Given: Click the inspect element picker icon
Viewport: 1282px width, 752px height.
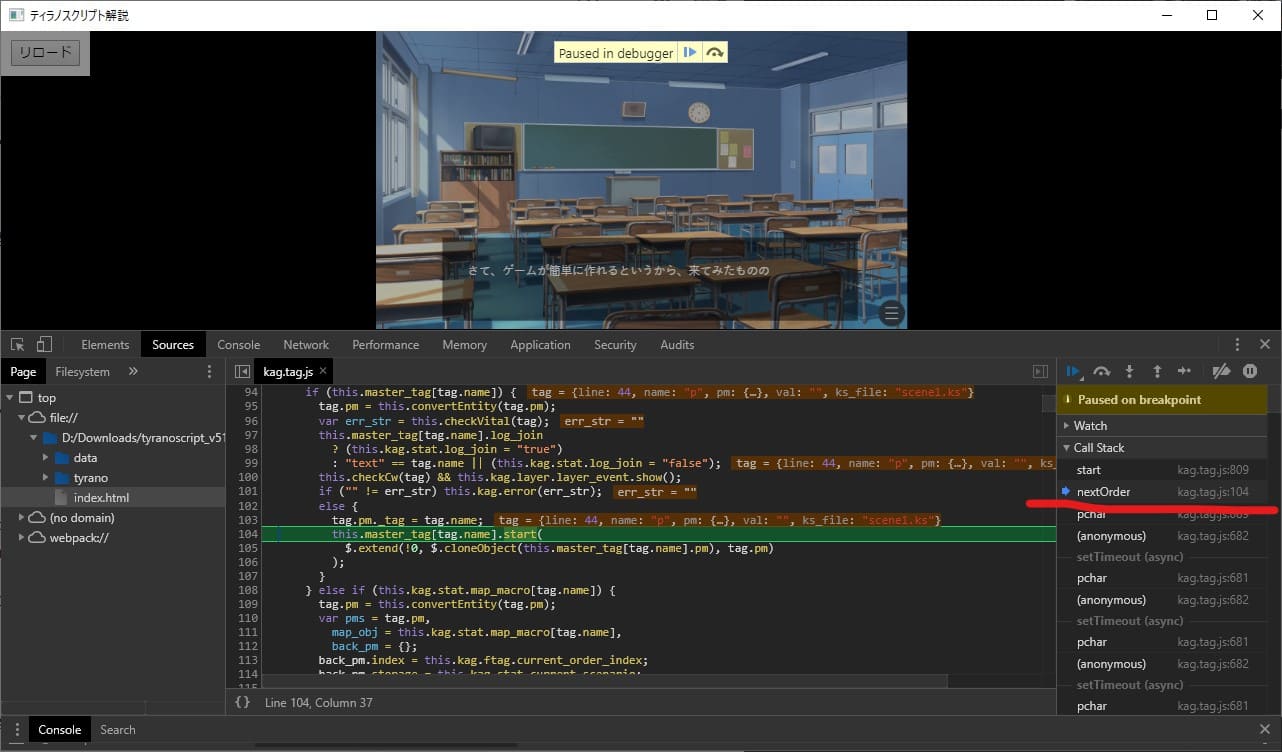Looking at the screenshot, I should 18,345.
